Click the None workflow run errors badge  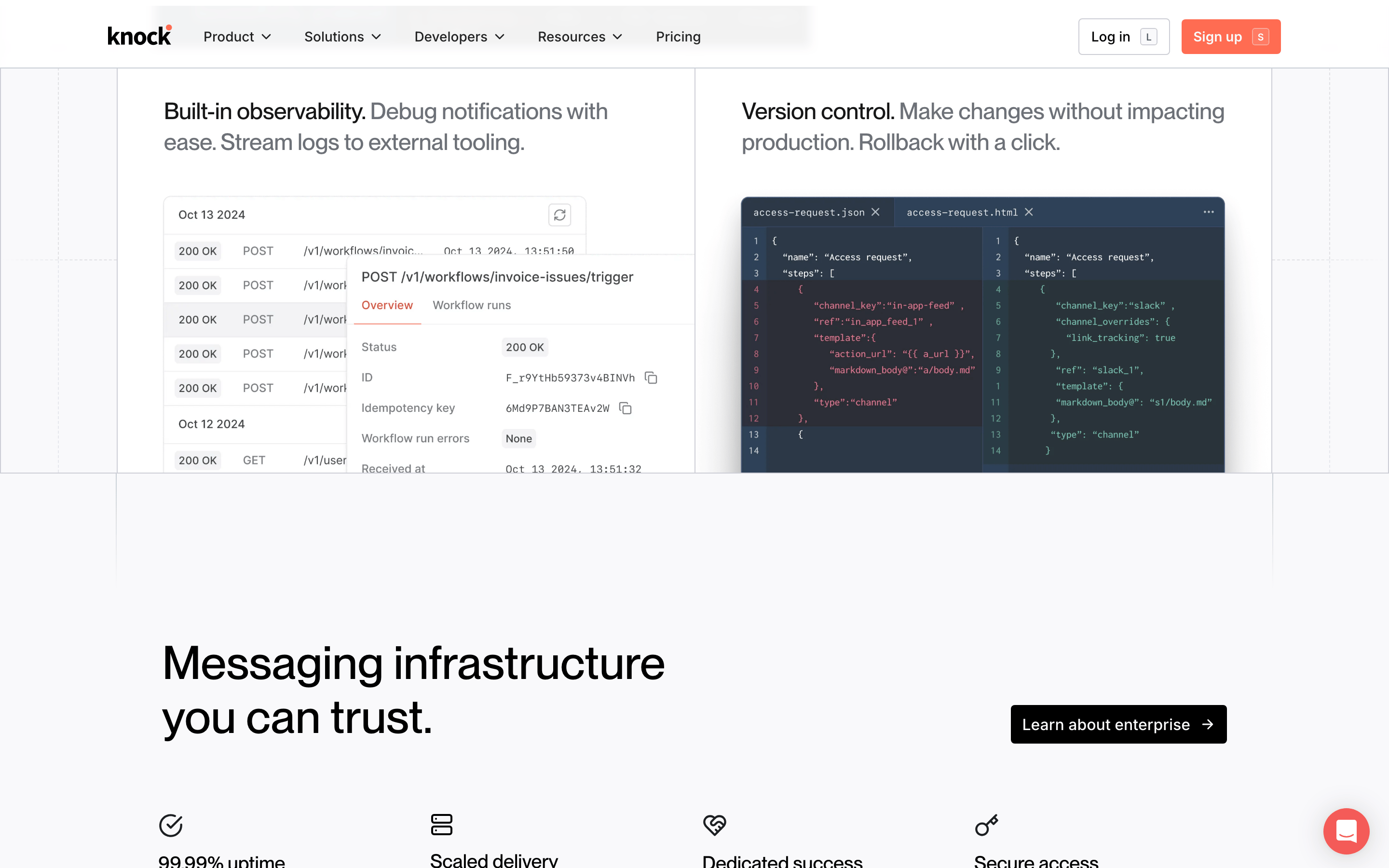tap(518, 439)
